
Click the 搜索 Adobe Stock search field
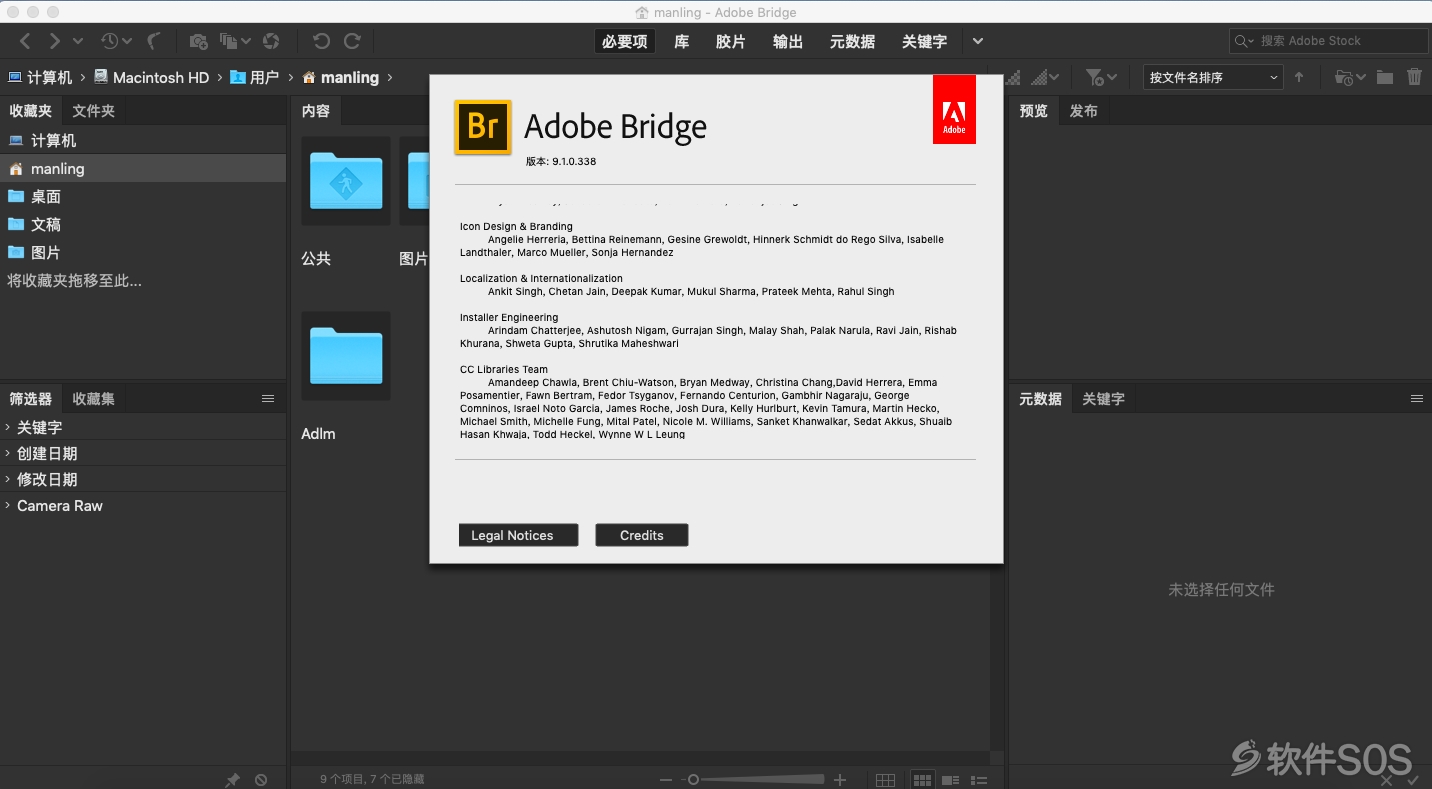(1330, 41)
